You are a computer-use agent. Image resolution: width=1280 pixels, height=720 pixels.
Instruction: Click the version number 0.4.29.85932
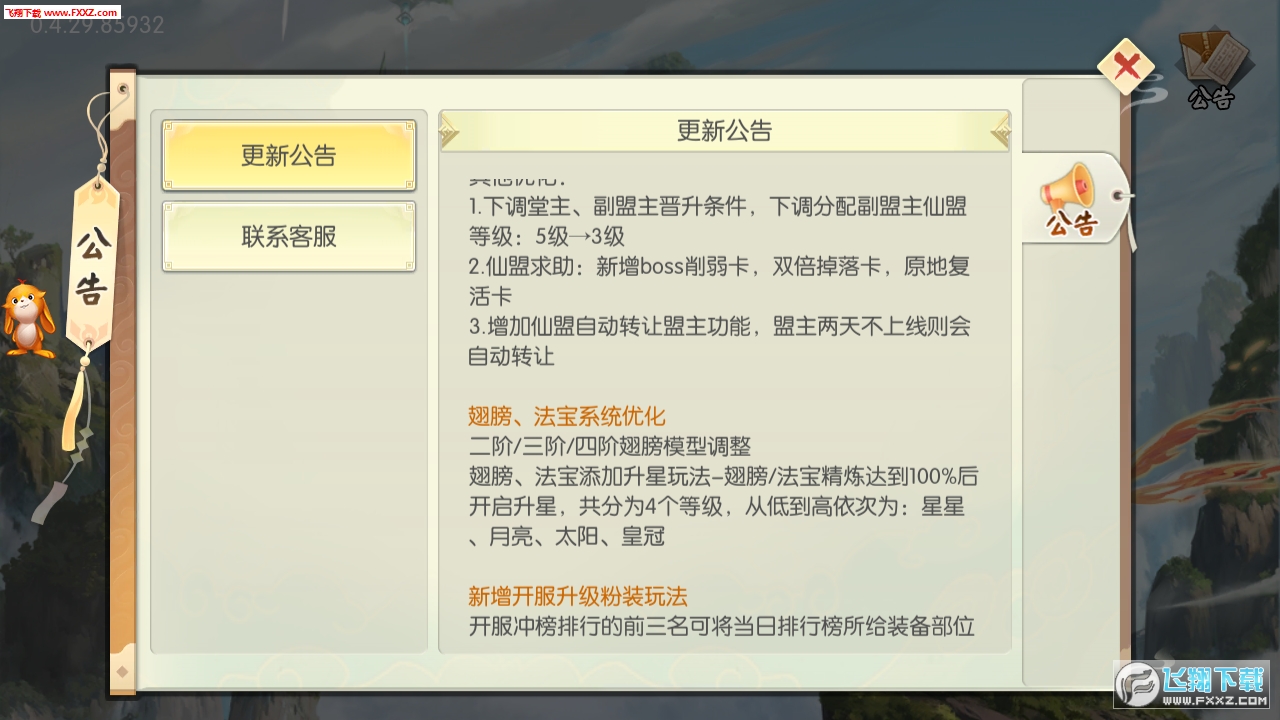coord(97,26)
